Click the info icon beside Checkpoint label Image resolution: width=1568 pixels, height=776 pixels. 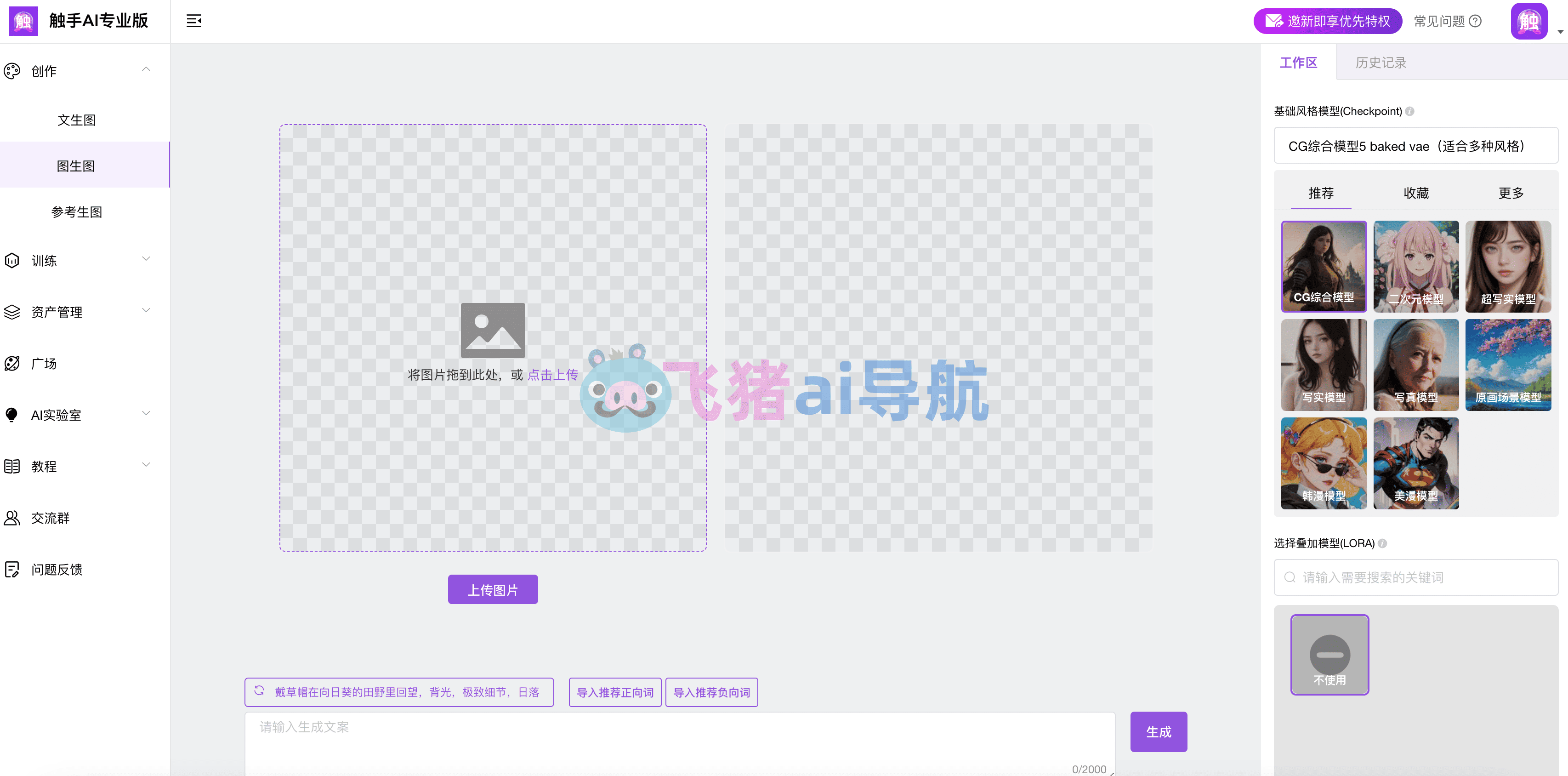[x=1410, y=111]
